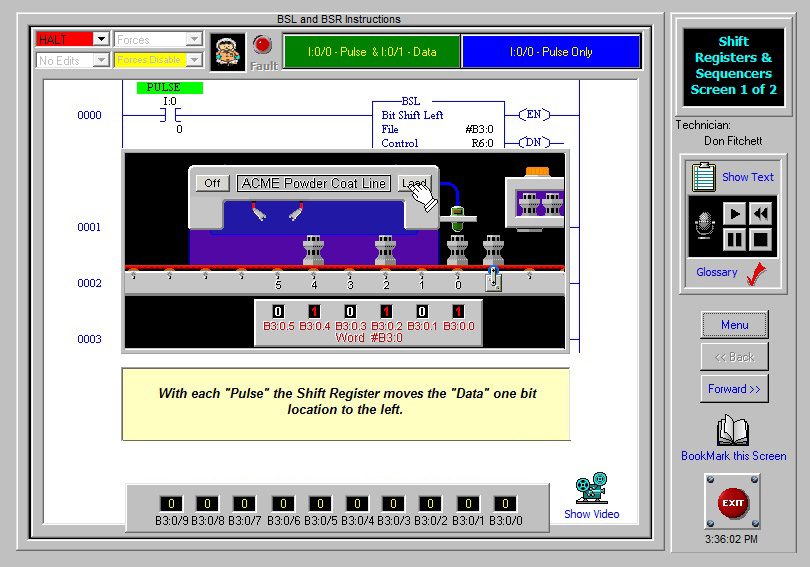Click the technician character icon
This screenshot has height=567, width=810.
tap(228, 50)
